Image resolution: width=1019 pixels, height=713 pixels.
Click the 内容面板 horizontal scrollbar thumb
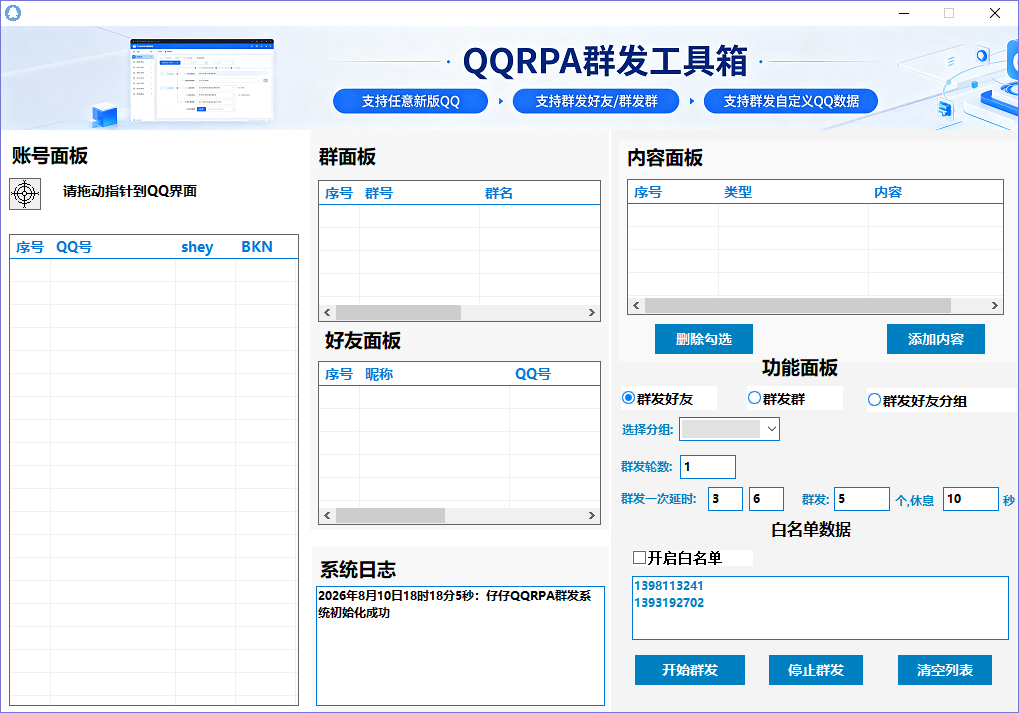click(798, 305)
